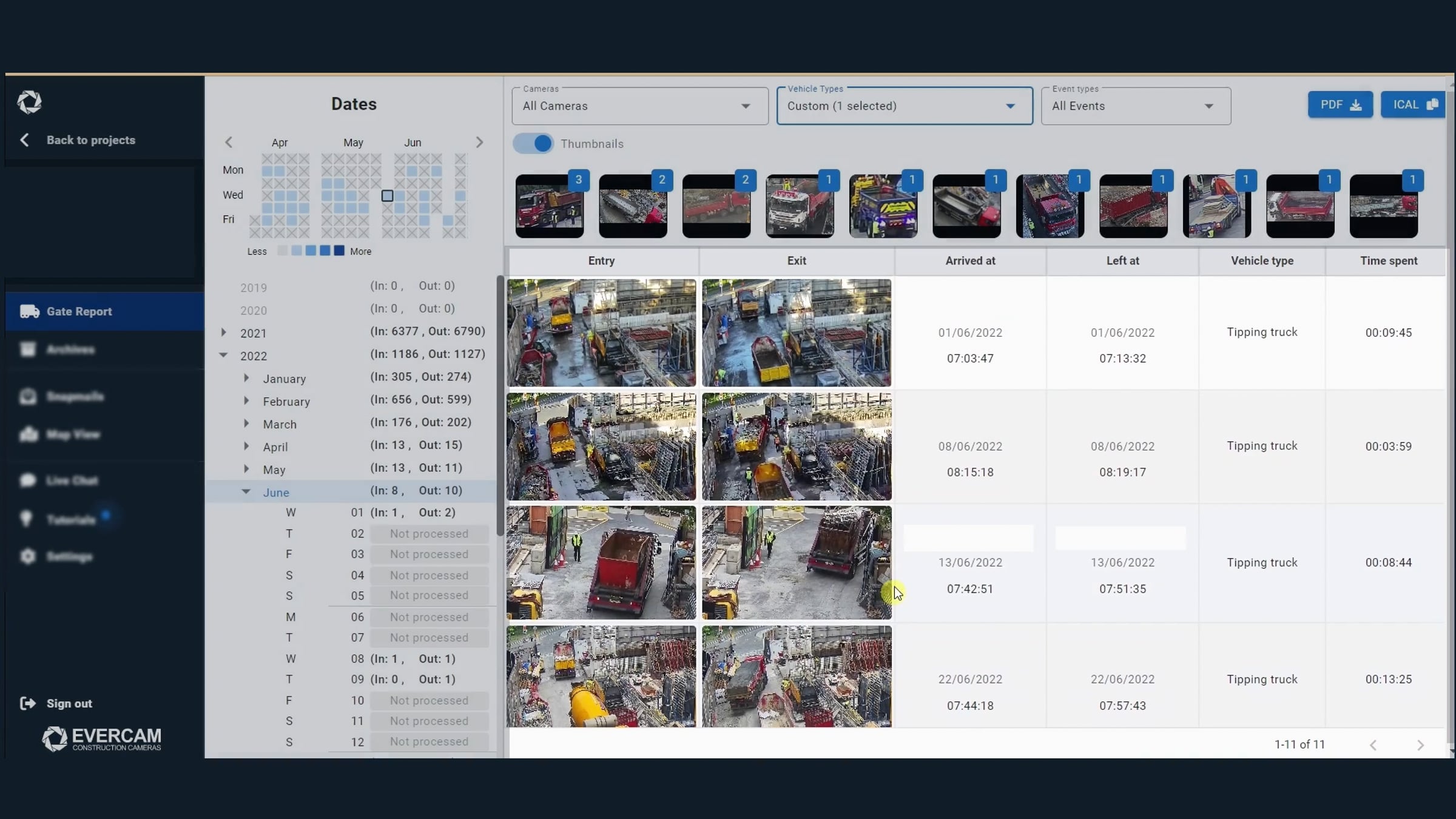Viewport: 1456px width, 819px height.
Task: Expand the May month
Action: pos(246,469)
